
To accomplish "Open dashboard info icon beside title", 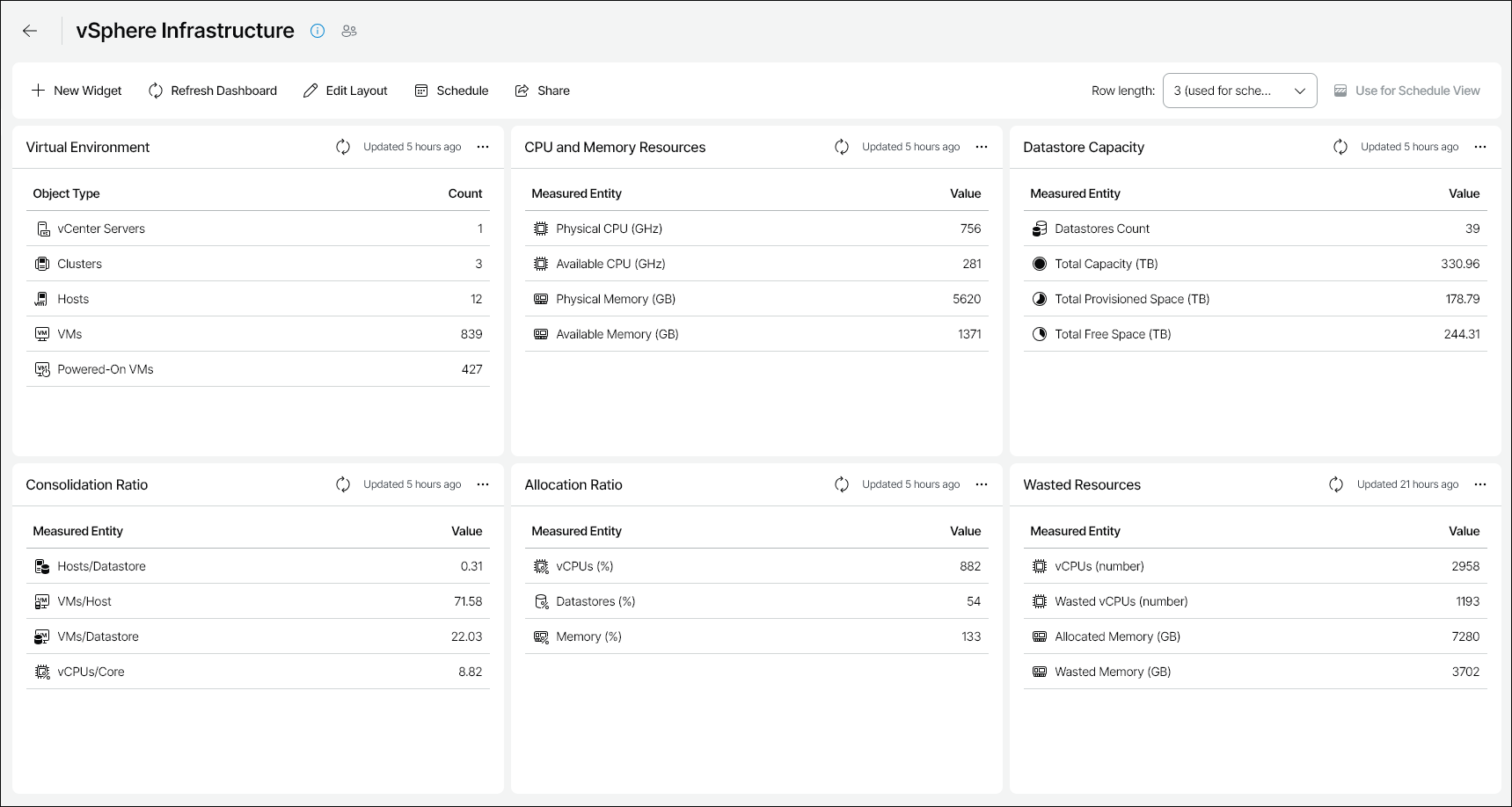I will (x=318, y=31).
